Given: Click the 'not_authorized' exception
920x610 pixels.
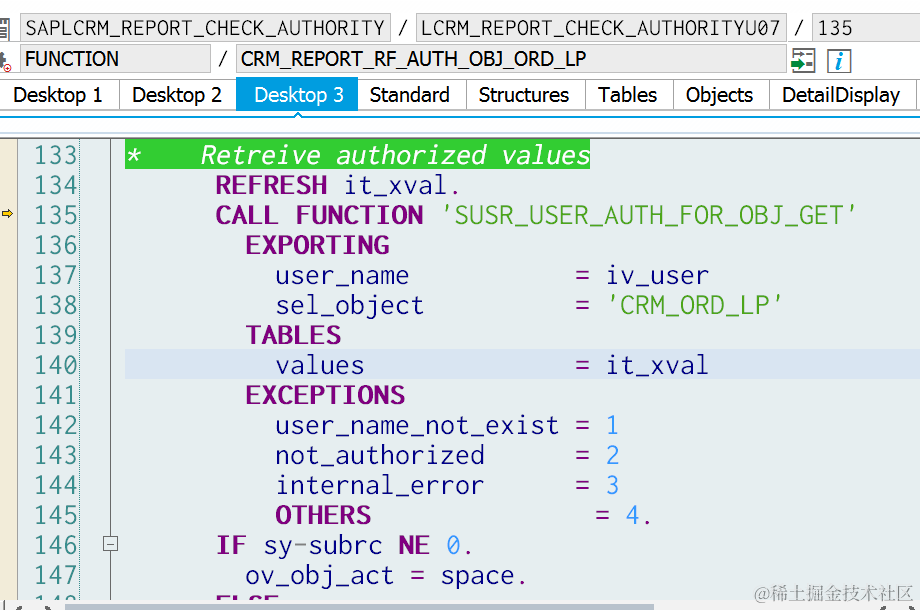Looking at the screenshot, I should (x=380, y=455).
